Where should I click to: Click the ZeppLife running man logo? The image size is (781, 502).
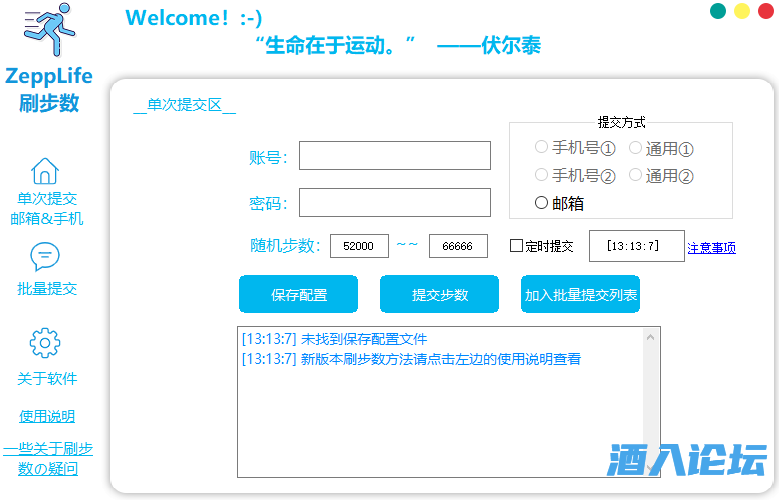tap(49, 32)
